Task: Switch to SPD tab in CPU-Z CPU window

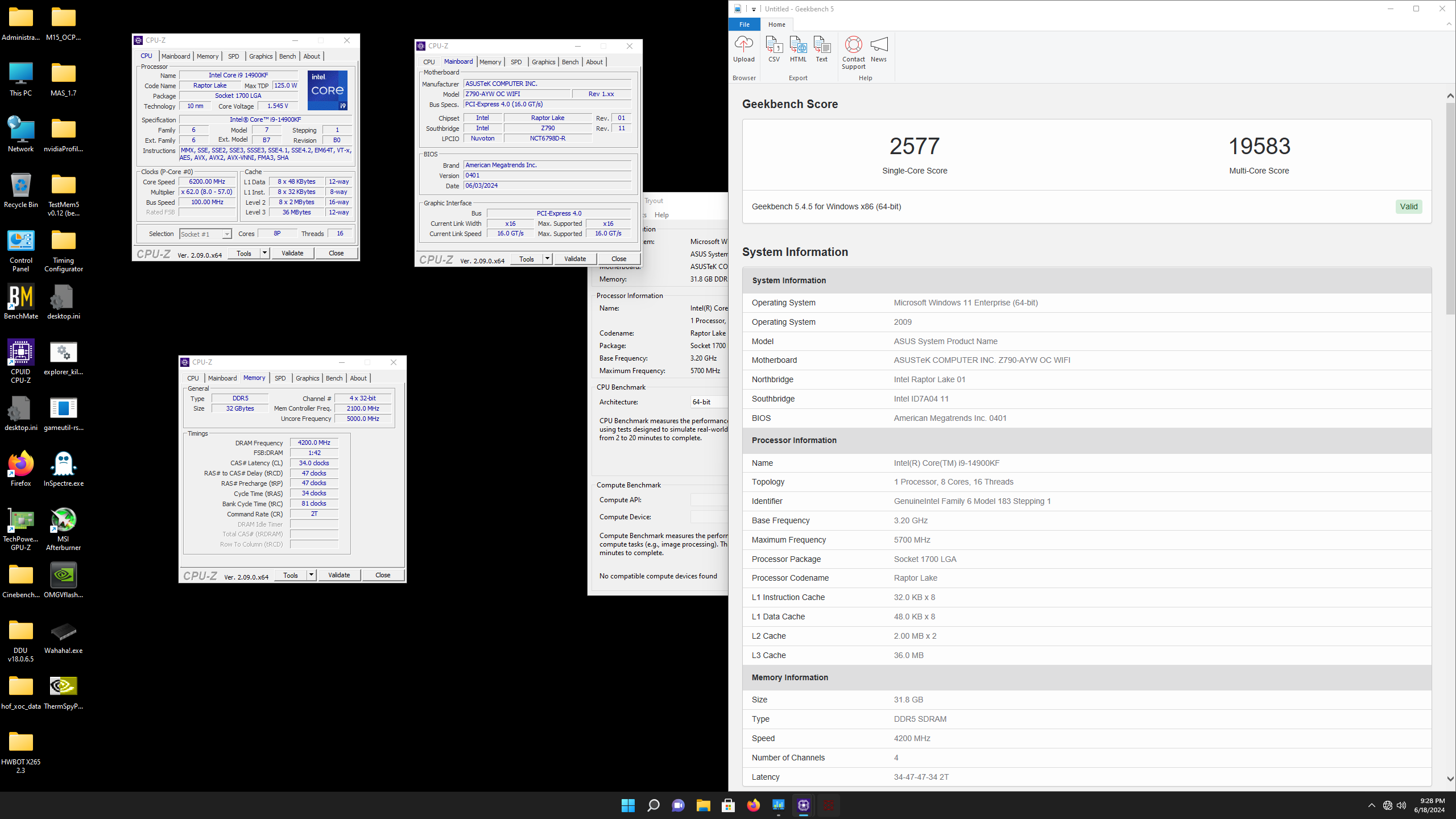Action: point(234,56)
